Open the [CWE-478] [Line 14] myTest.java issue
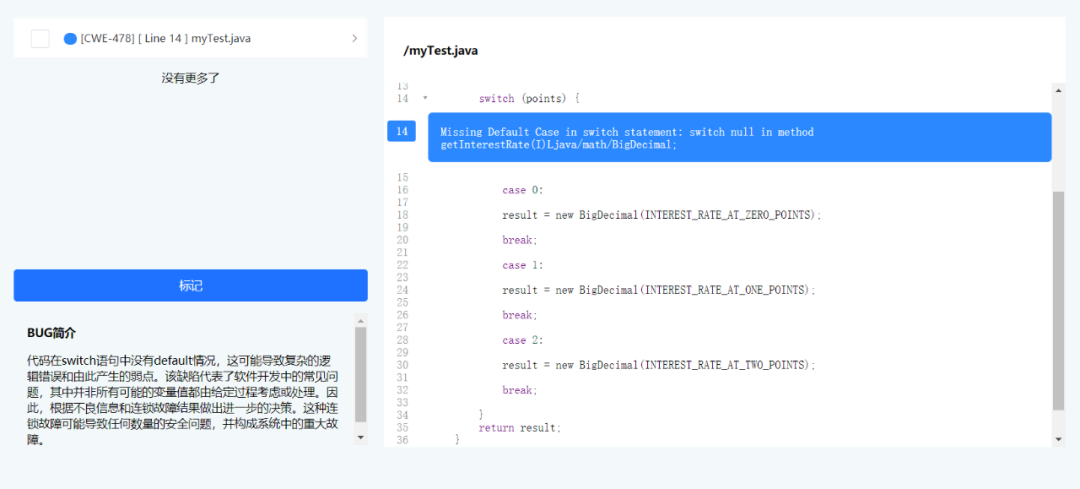Screen dimensions: 1080x489 coord(165,39)
